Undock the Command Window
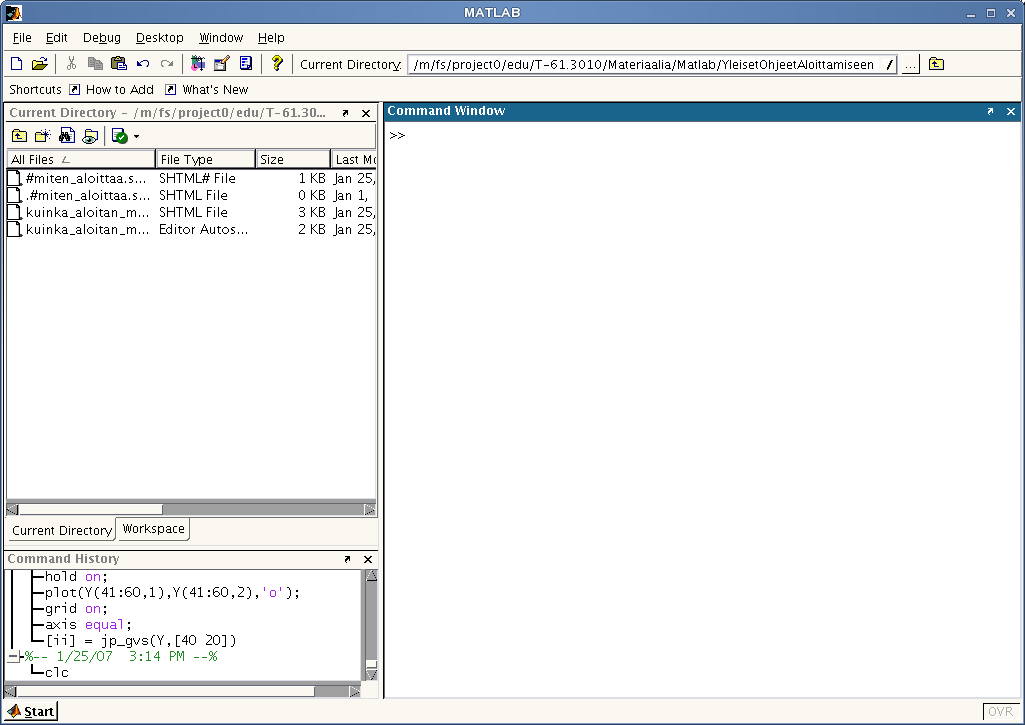1025x725 pixels. point(990,112)
